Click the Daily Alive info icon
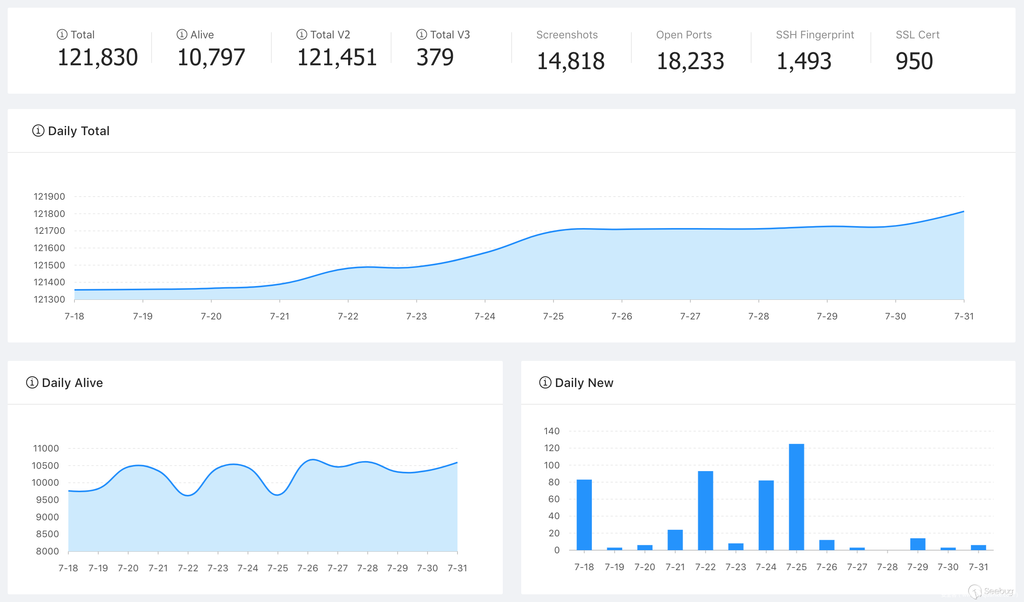The image size is (1024, 602). click(32, 383)
